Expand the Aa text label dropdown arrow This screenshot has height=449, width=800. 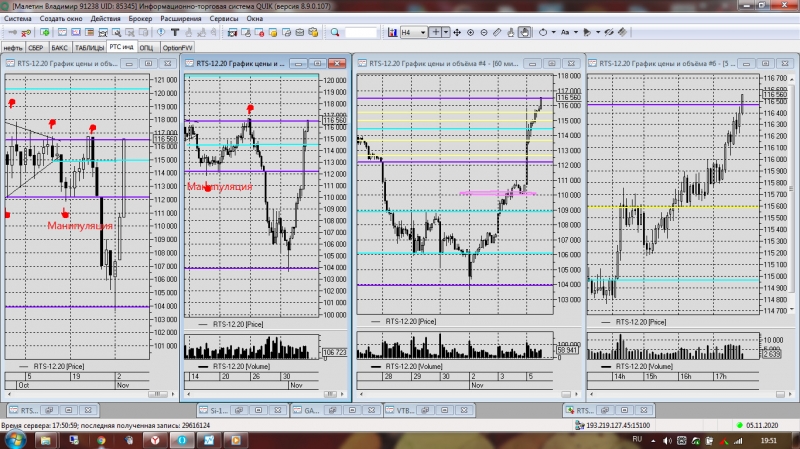(x=577, y=32)
